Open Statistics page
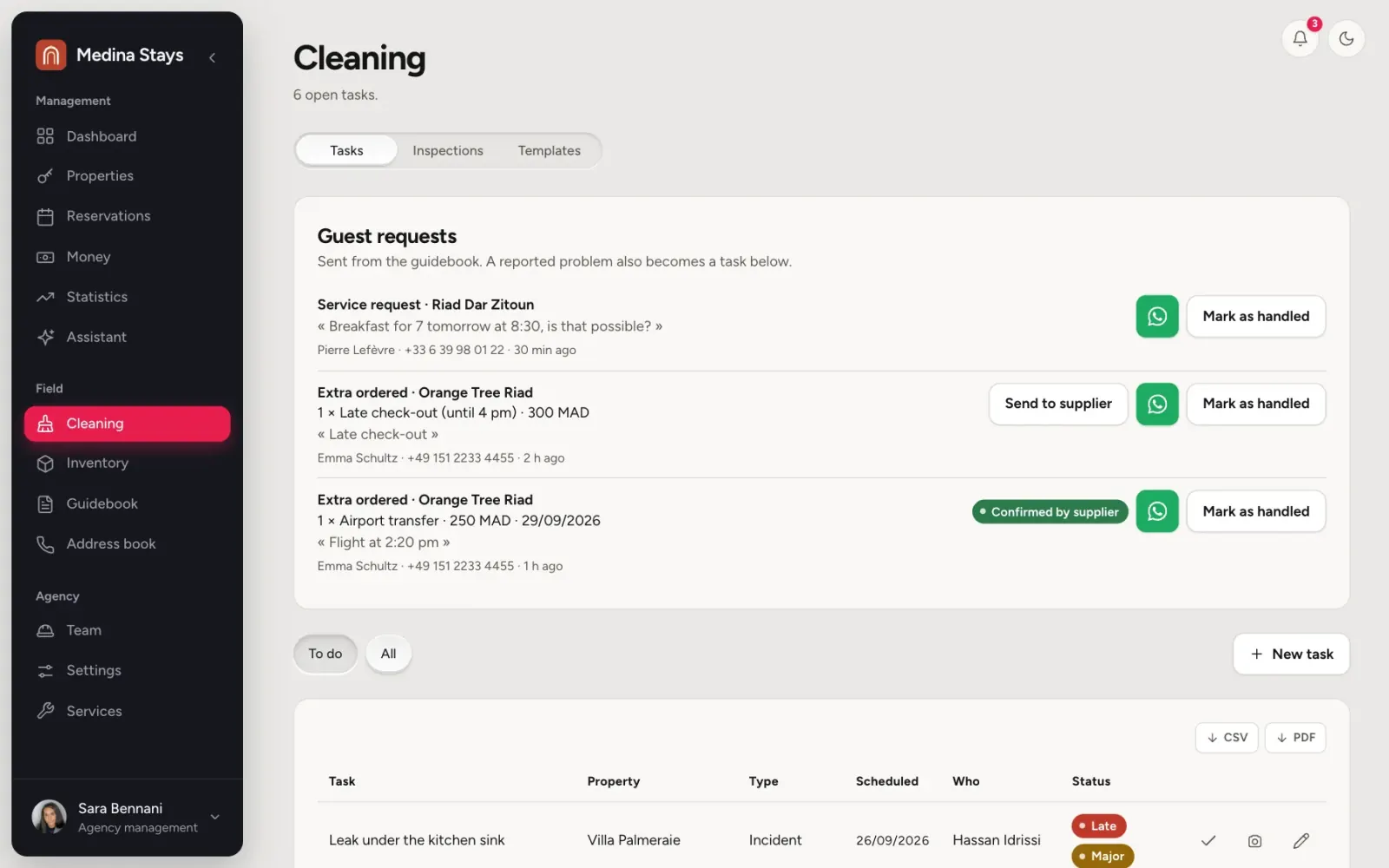The image size is (1389, 868). point(127,297)
